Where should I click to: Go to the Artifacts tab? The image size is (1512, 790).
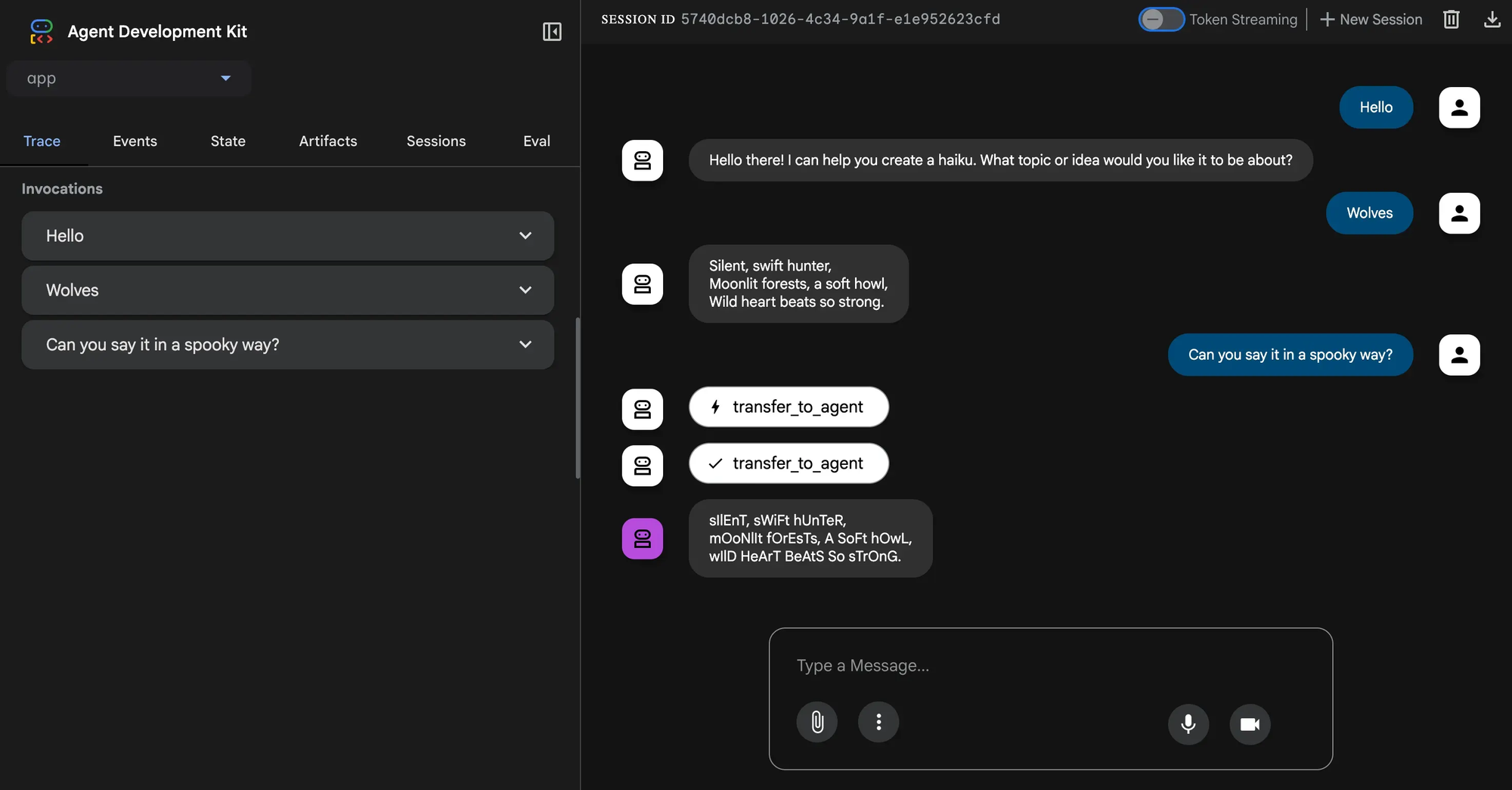click(x=327, y=141)
